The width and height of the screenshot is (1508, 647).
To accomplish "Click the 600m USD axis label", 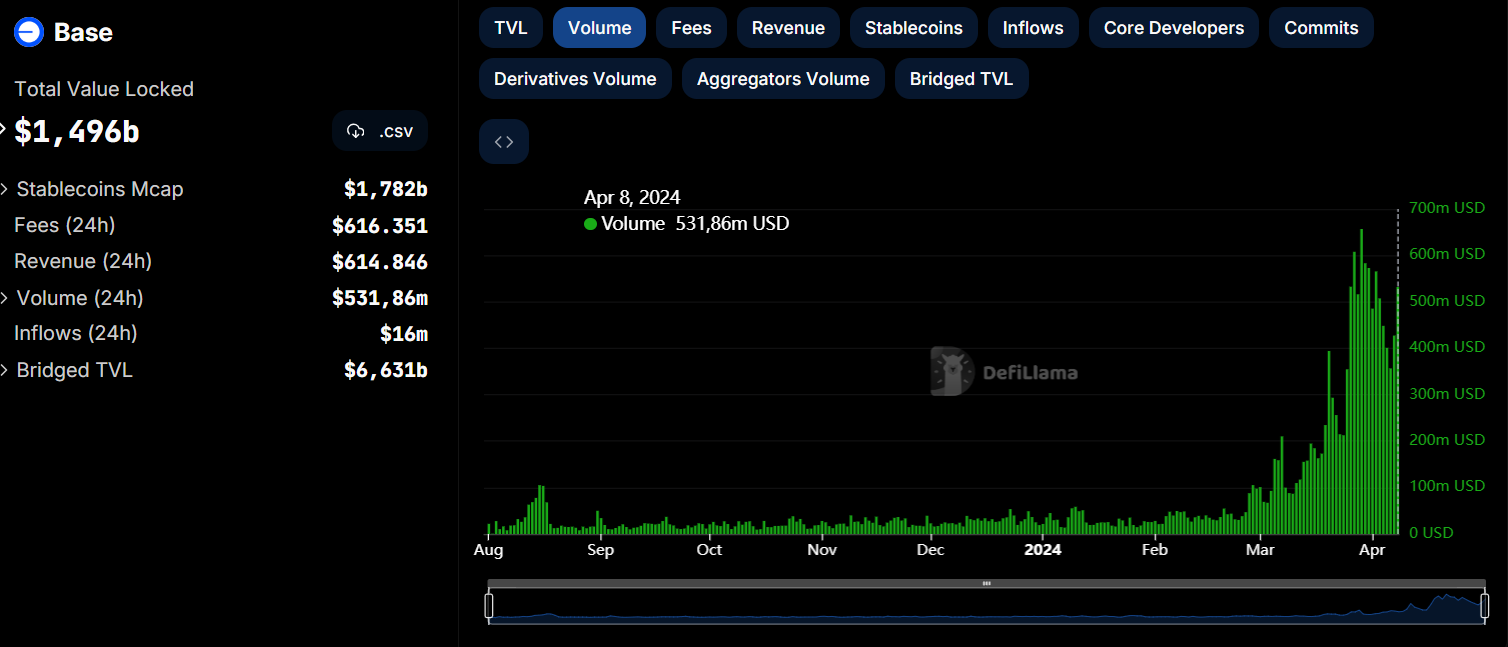I will click(x=1447, y=254).
